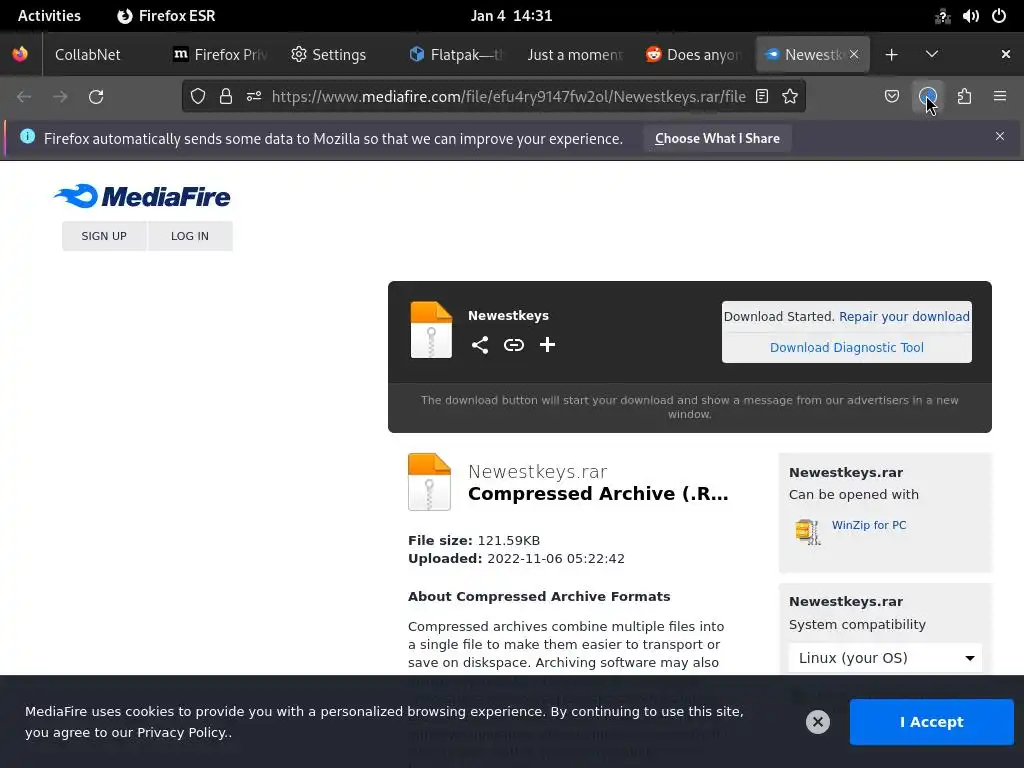Click SIGN UP button

pyautogui.click(x=104, y=236)
